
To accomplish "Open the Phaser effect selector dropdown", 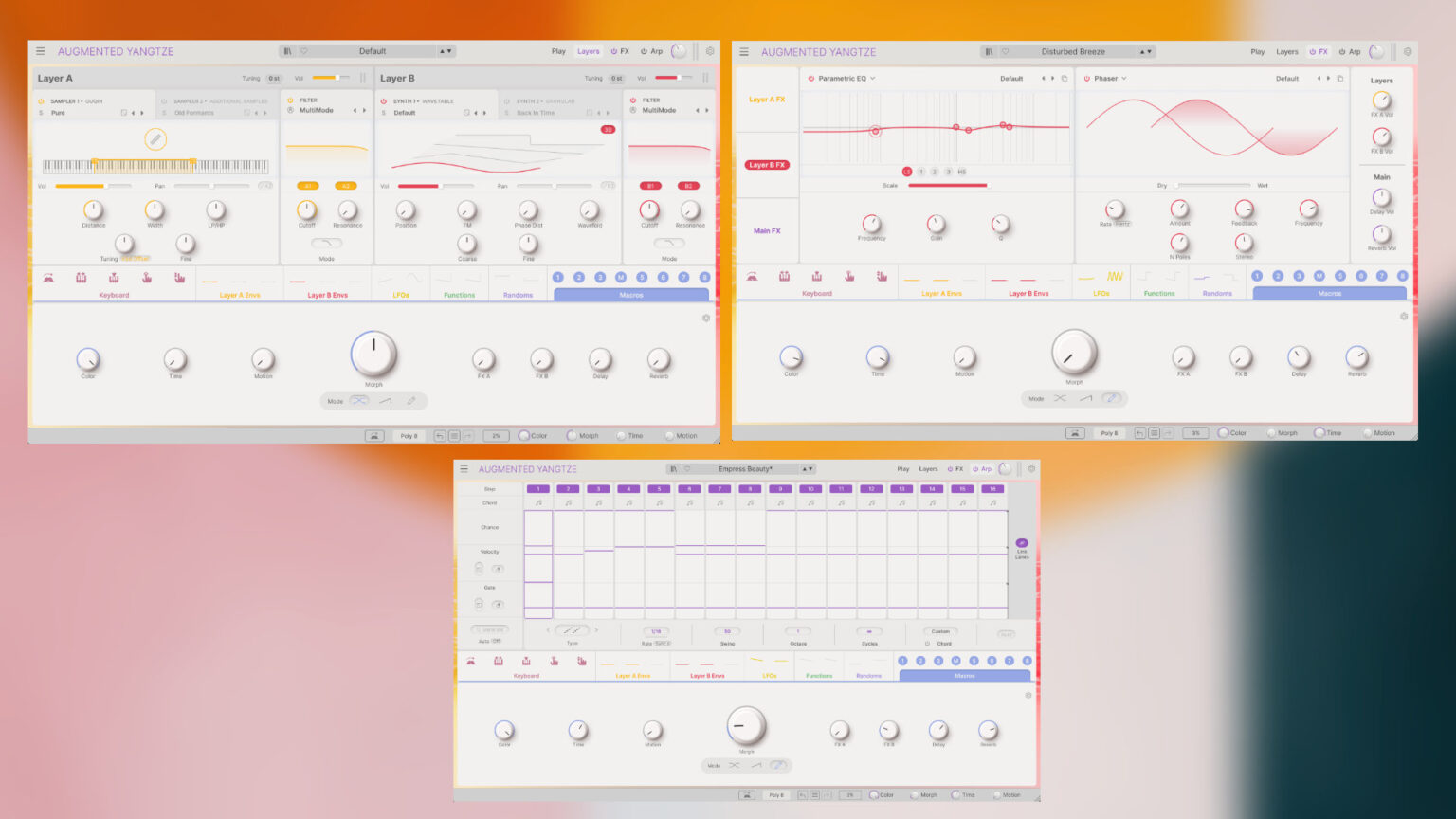I will coord(1124,78).
